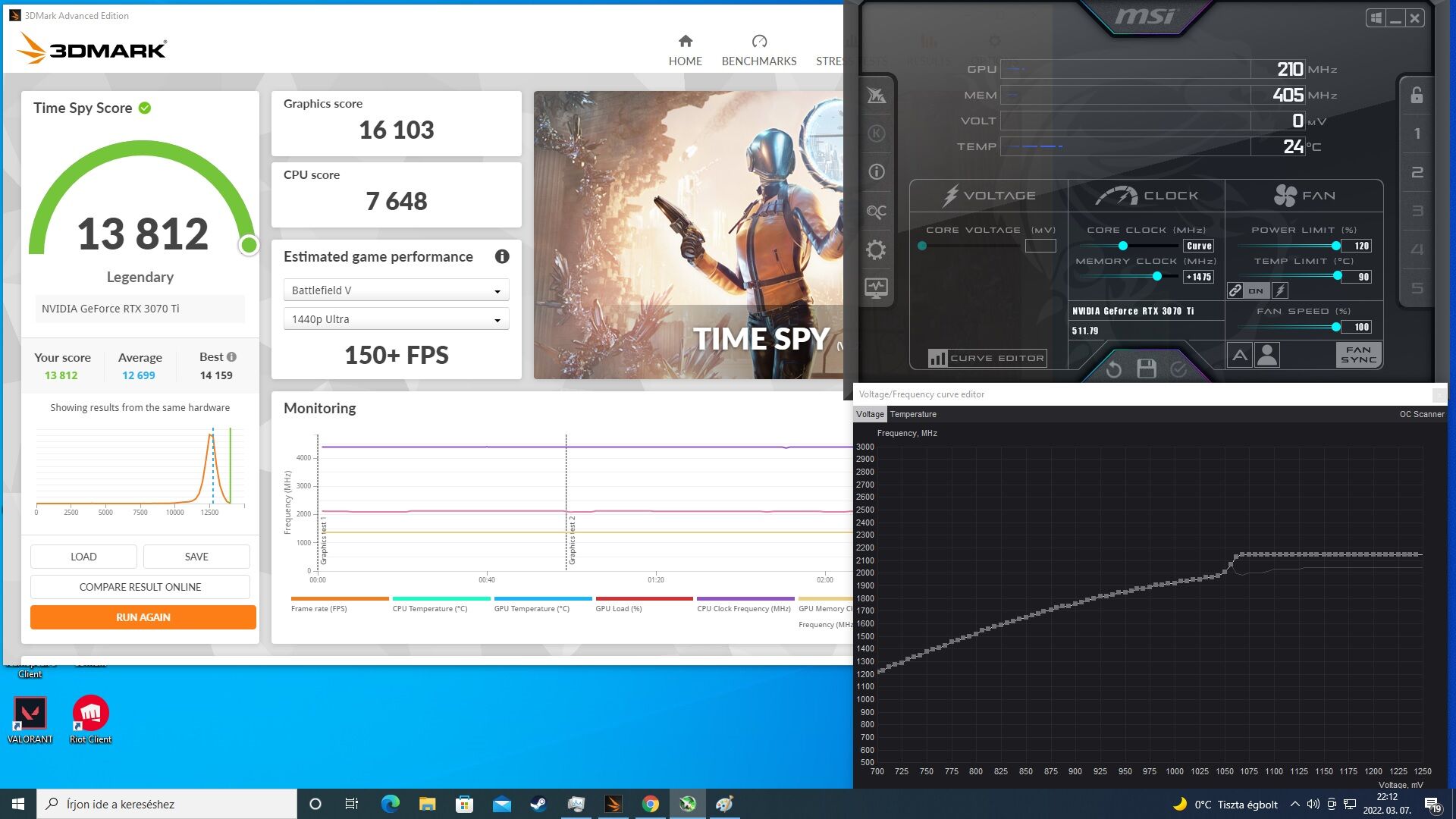Open the hardware monitor icon in Afterburner
1456x819 pixels.
point(876,289)
